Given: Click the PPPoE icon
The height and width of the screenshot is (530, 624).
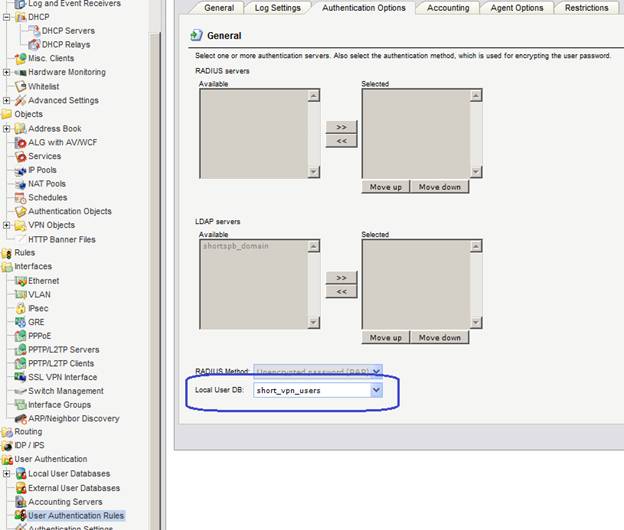Looking at the screenshot, I should pos(20,336).
